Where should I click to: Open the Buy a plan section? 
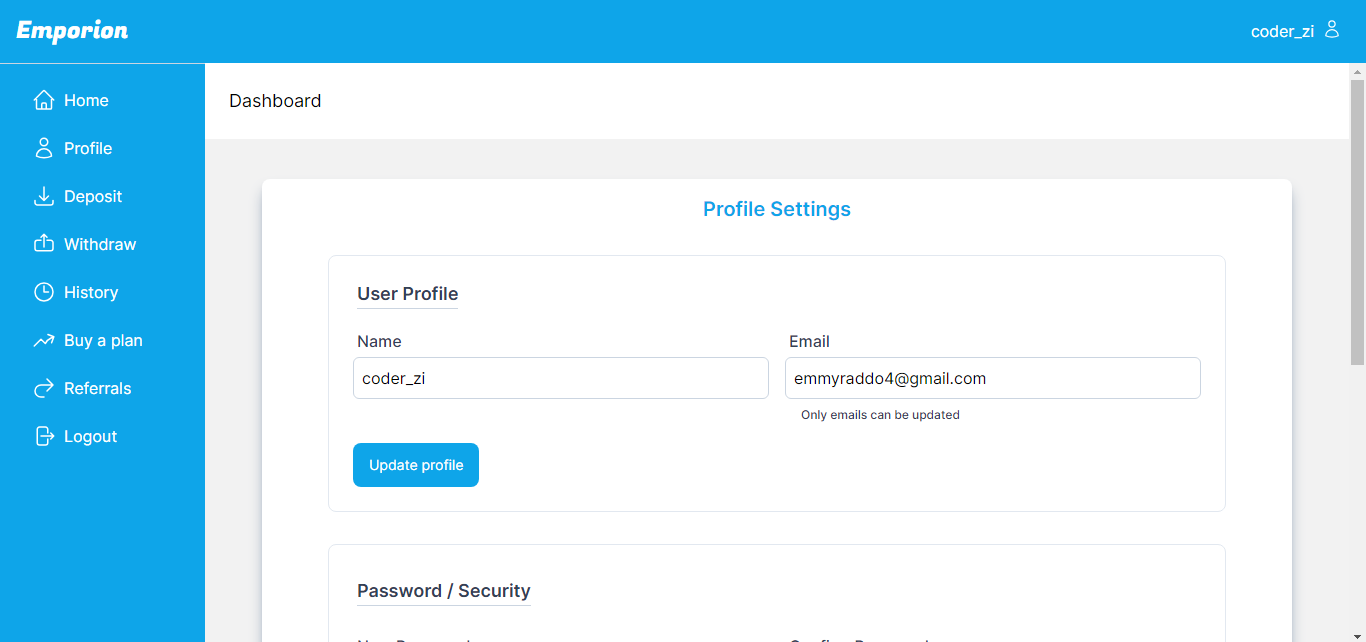[103, 340]
